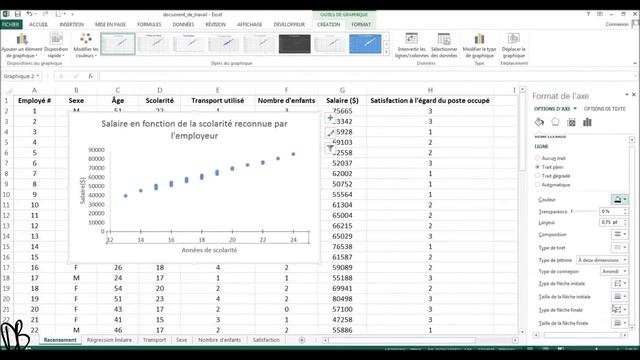Screen dimensions: 640x360
Task: Click the chart title text
Action: [x=194, y=129]
